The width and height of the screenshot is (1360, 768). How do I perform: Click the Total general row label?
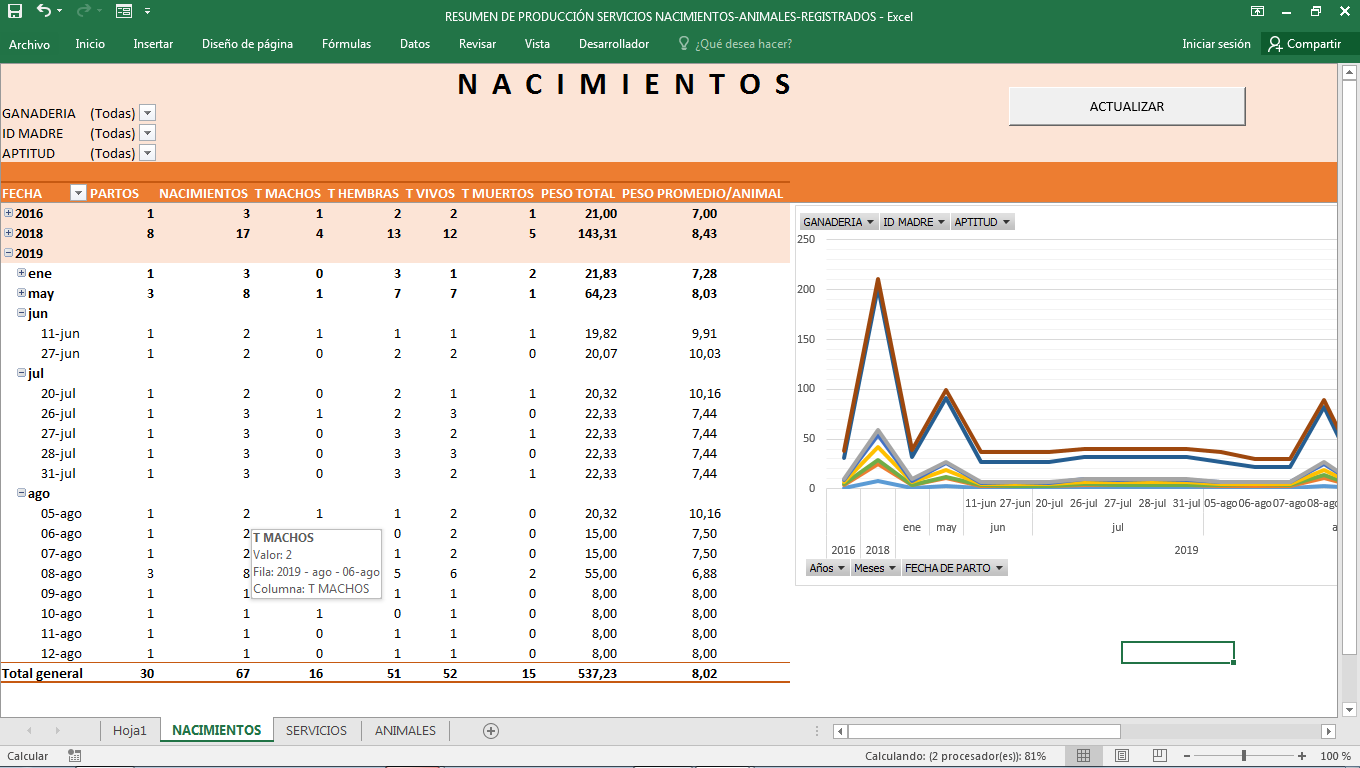click(x=42, y=673)
